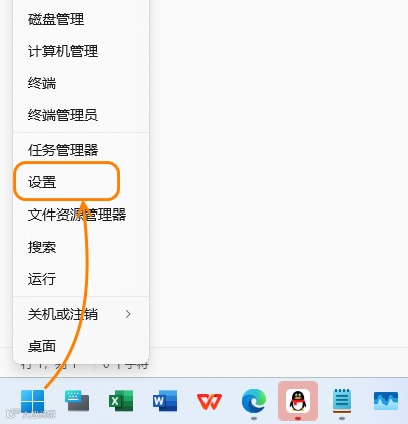The width and height of the screenshot is (408, 424).
Task: Open 文件资源管理器 menu entry
Action: [81, 214]
